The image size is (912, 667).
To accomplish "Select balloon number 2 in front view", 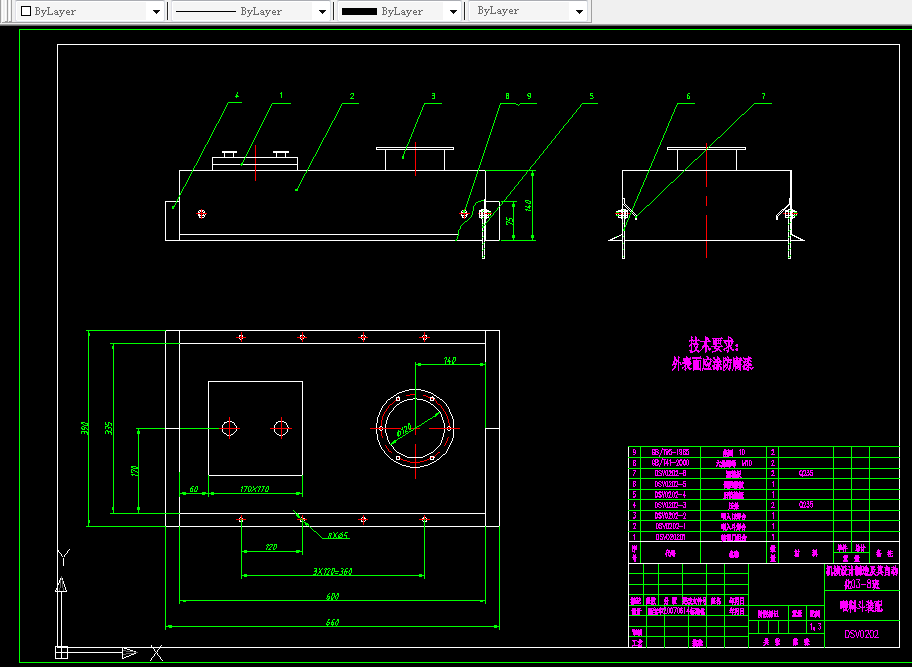I will click(352, 96).
